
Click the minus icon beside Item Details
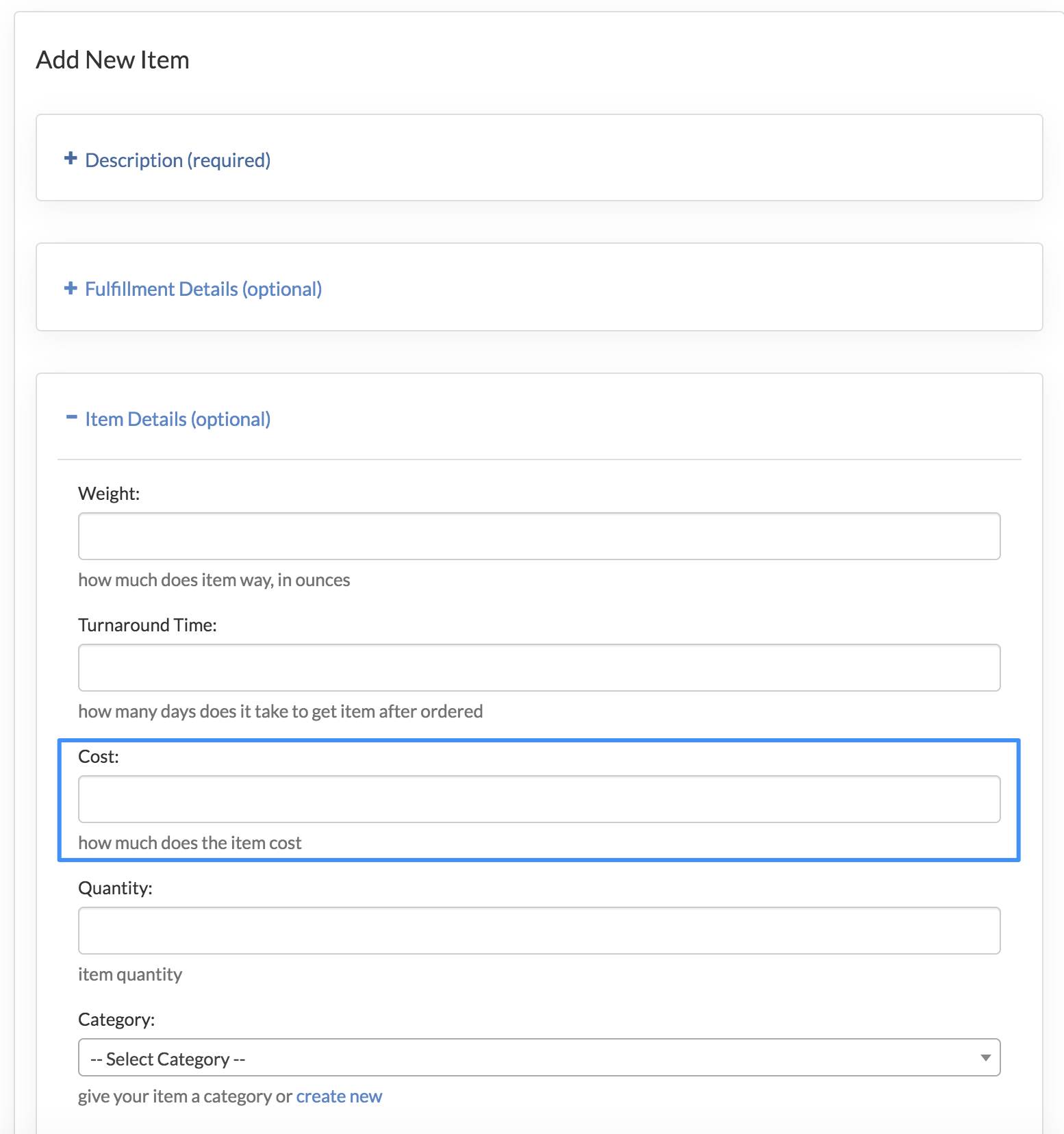(71, 417)
